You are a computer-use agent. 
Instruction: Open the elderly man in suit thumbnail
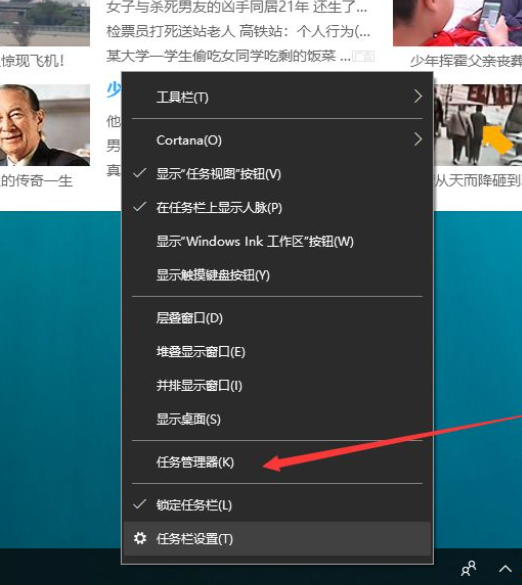[45, 125]
